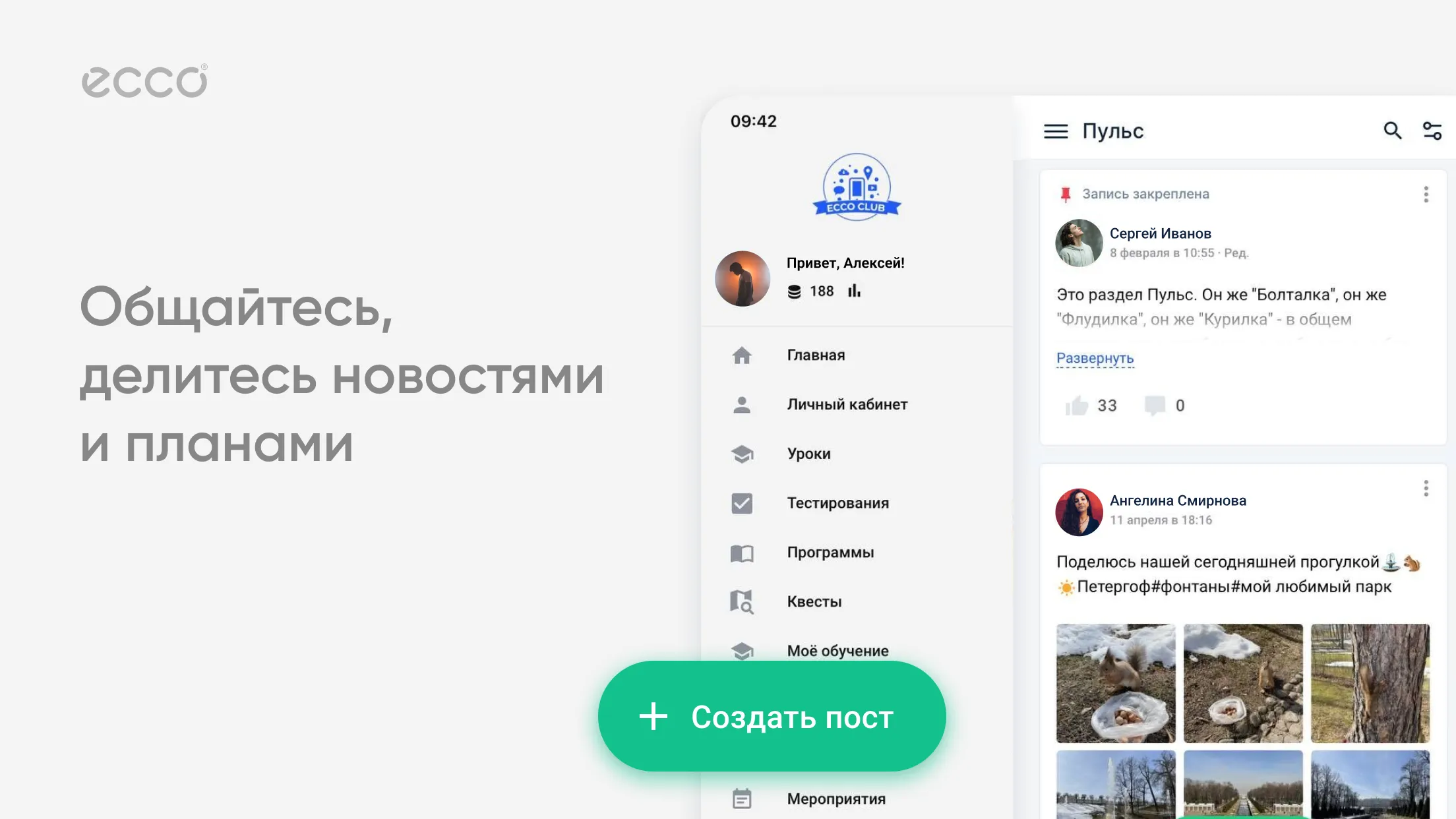Open Ангелина Смирнова profile name
1456x819 pixels.
point(1178,501)
